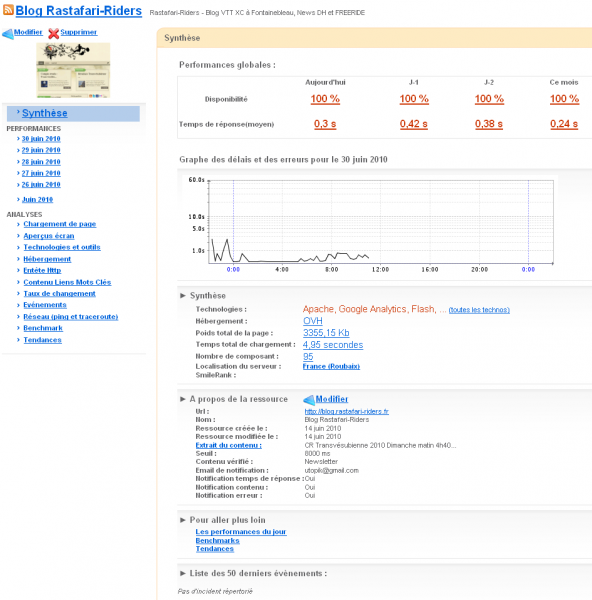Collapse the Synthèse section triangle

coord(183,295)
